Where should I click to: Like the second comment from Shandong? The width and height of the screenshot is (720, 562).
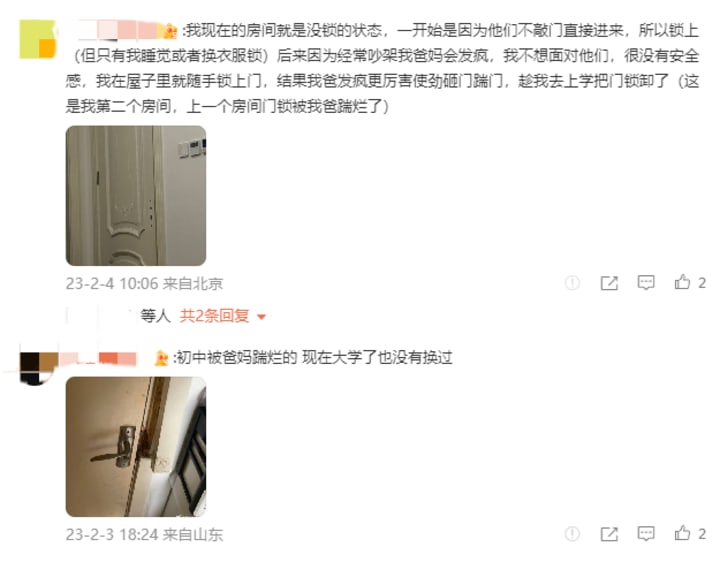coord(682,533)
